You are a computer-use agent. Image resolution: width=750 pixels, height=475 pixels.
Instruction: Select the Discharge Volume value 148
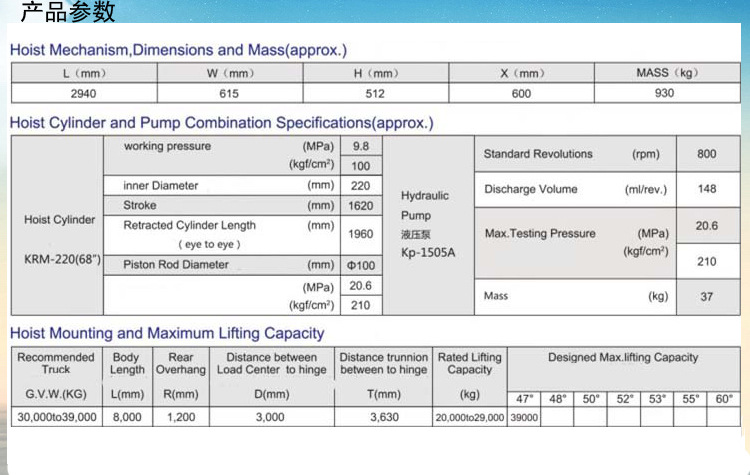pos(707,189)
